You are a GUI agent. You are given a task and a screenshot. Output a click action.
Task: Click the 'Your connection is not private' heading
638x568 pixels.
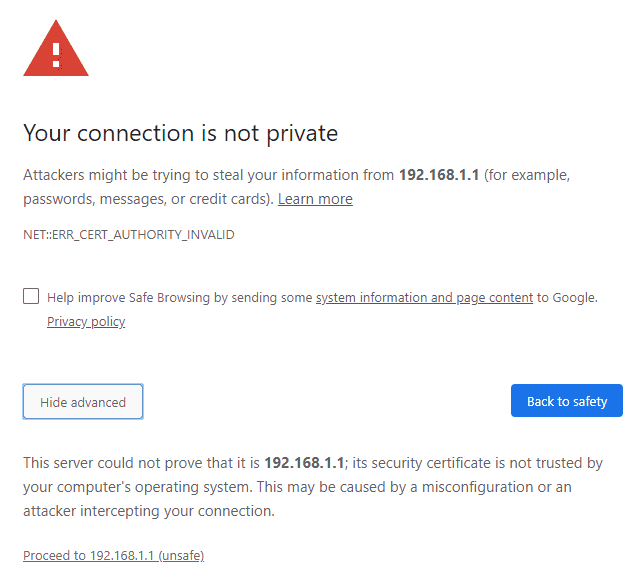click(x=181, y=133)
